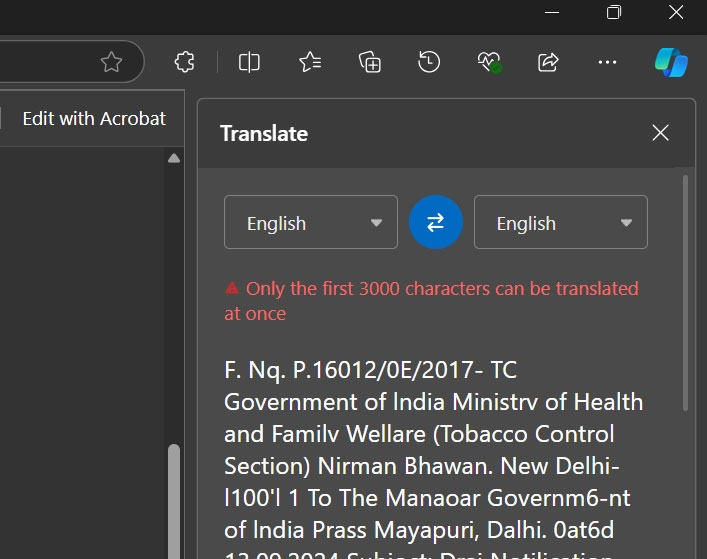Click text "F. Nq. P.16012/0E/2017- TC"

tap(370, 370)
